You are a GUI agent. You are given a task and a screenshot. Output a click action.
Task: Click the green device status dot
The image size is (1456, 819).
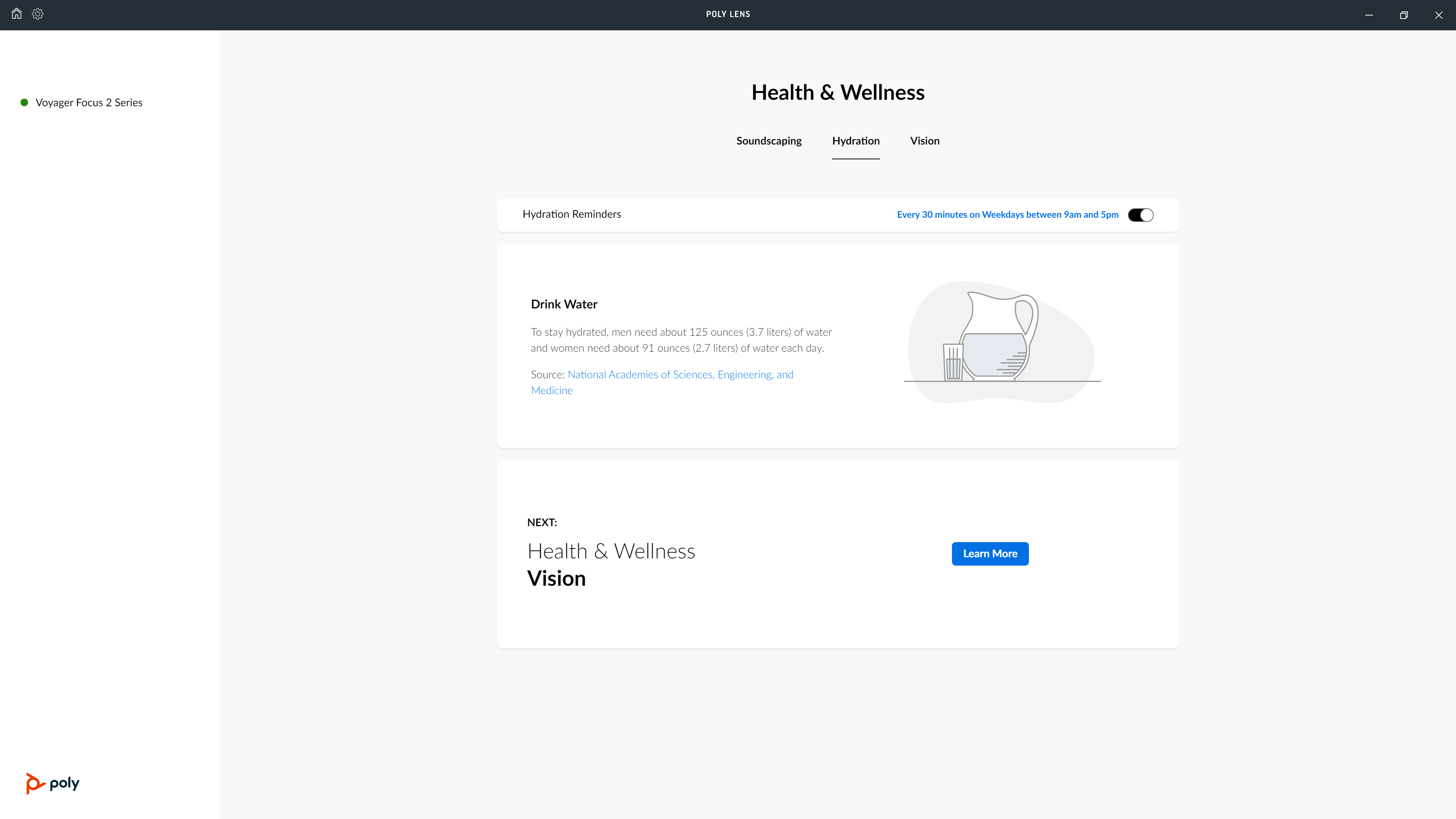24,102
